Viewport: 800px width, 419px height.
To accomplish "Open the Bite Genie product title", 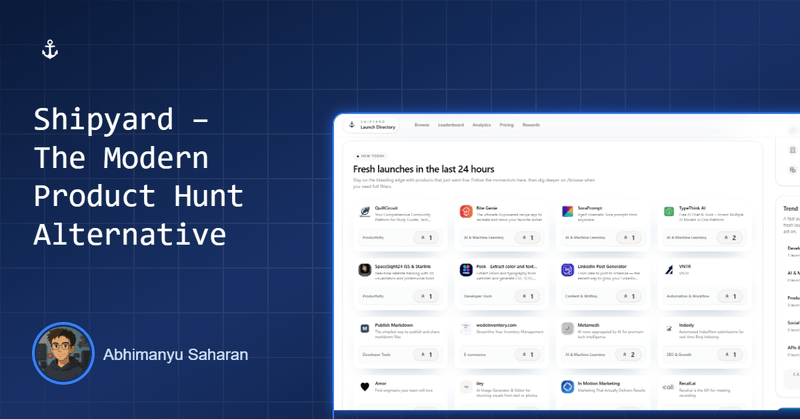I will pos(487,208).
